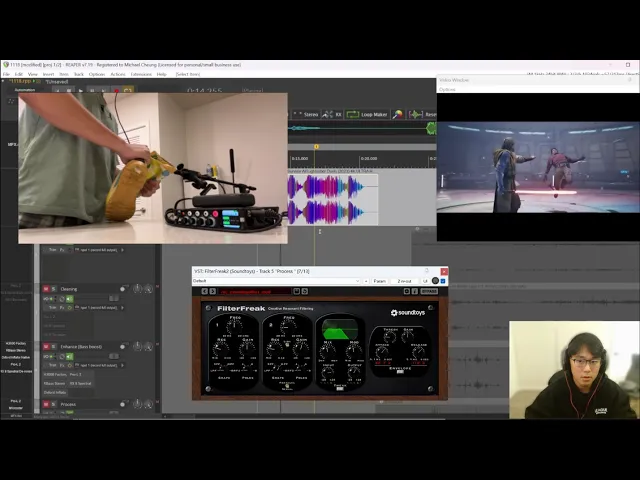
Task: Click the transport record button
Action: 117,91
